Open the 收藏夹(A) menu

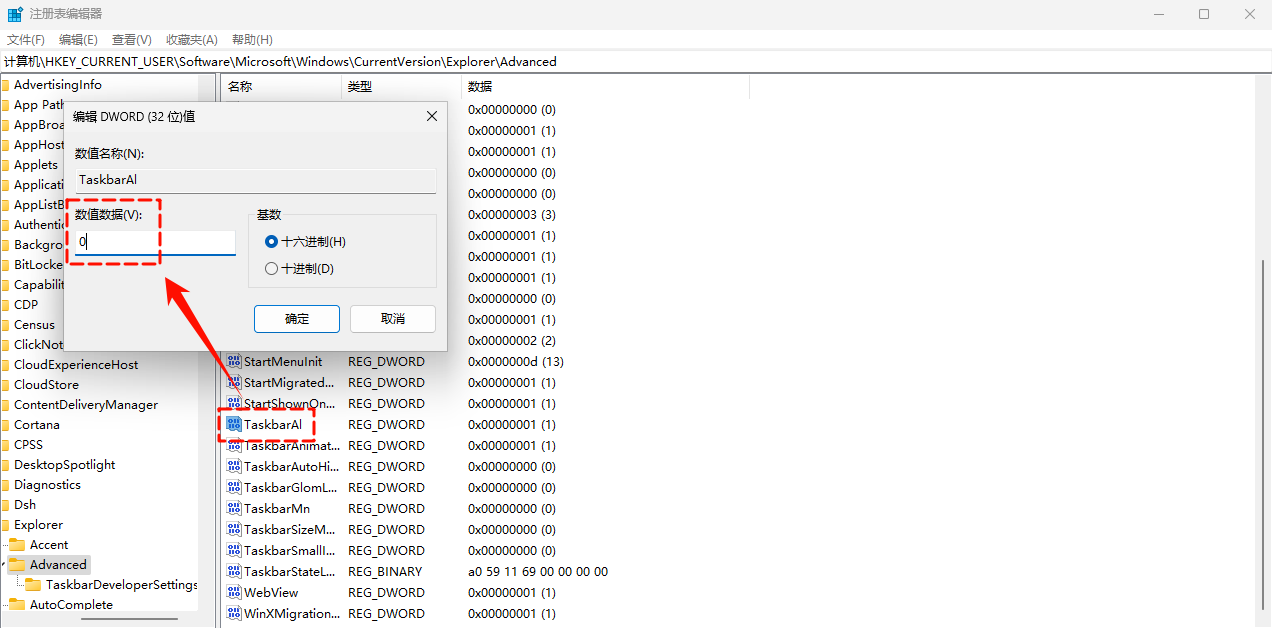pyautogui.click(x=192, y=40)
